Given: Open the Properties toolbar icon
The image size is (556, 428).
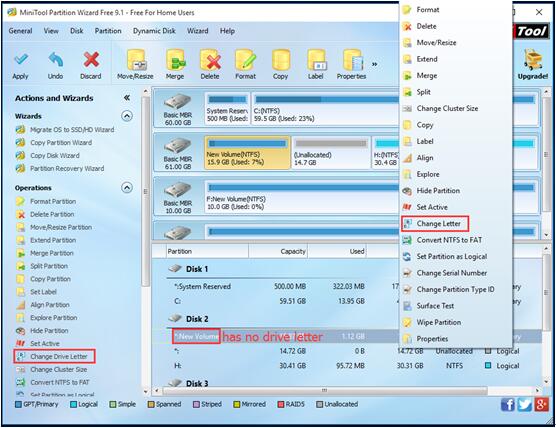Looking at the screenshot, I should click(352, 60).
